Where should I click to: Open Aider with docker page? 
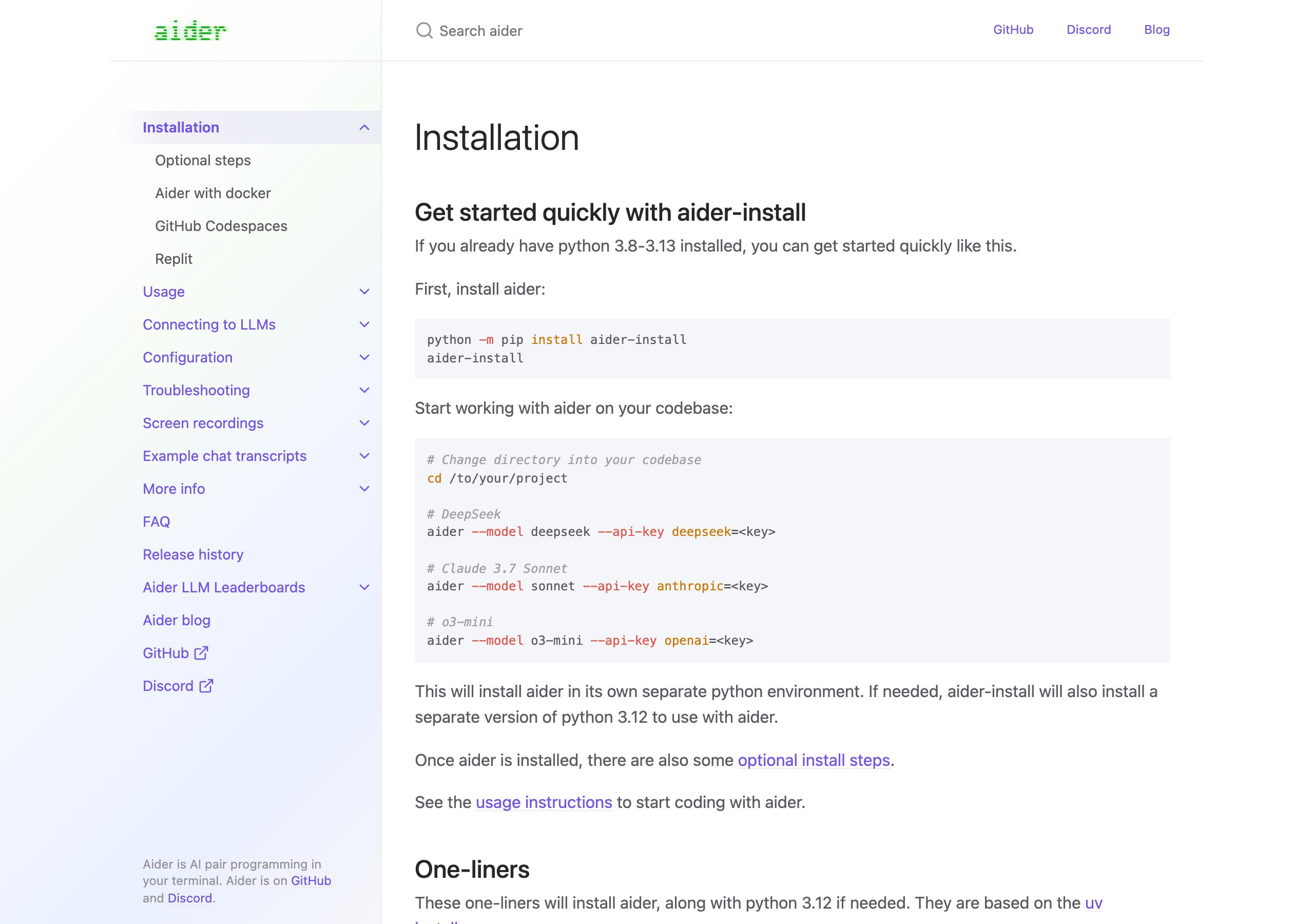(x=213, y=193)
